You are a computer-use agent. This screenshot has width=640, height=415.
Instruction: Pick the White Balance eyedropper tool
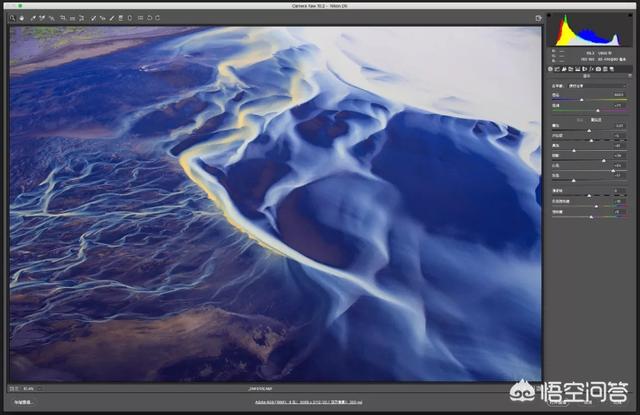click(32, 18)
